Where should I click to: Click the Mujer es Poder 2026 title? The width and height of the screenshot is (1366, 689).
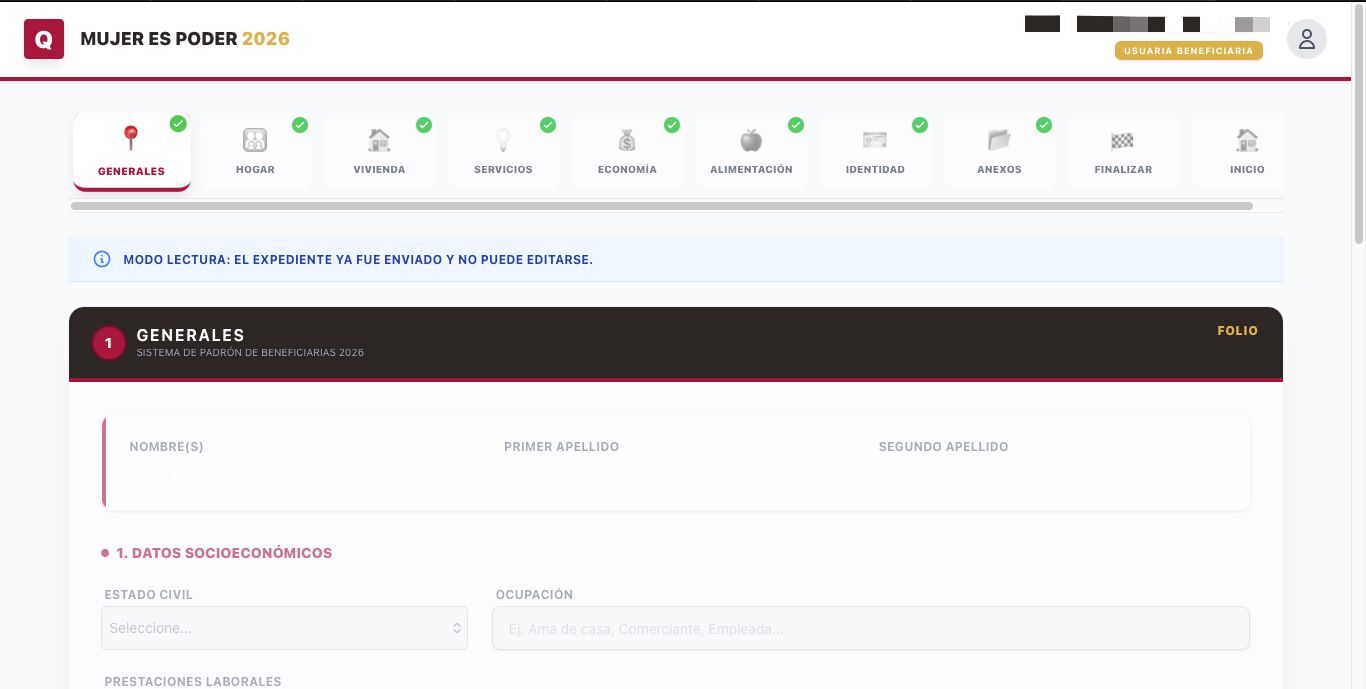pyautogui.click(x=185, y=39)
